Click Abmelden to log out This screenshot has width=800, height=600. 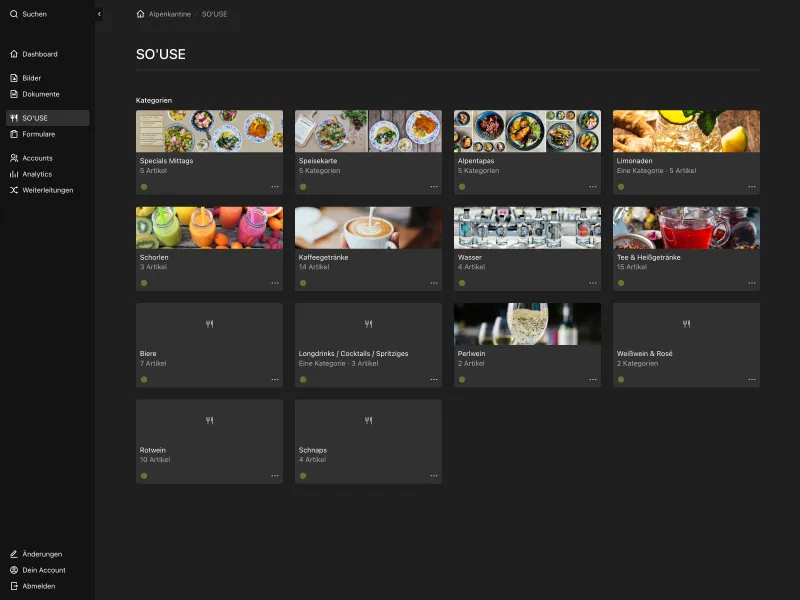pyautogui.click(x=13, y=586)
